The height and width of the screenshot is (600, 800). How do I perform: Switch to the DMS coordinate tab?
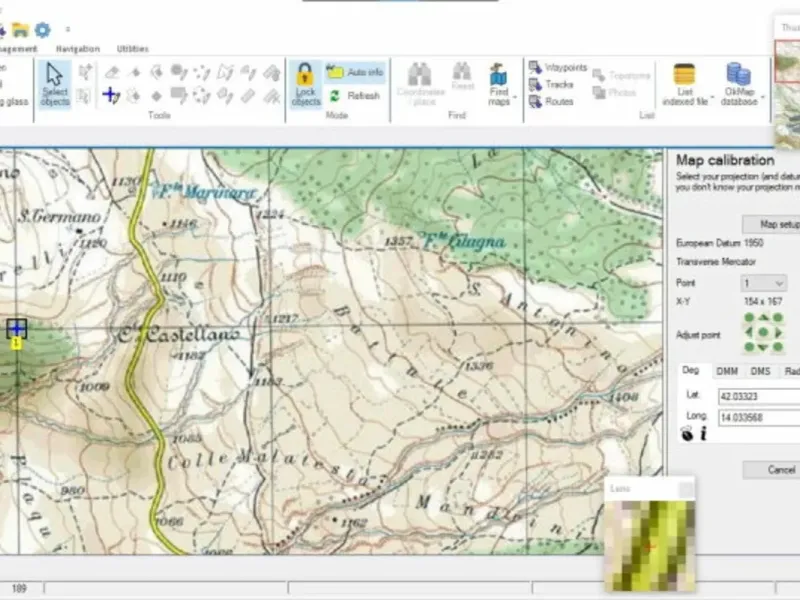[x=760, y=371]
